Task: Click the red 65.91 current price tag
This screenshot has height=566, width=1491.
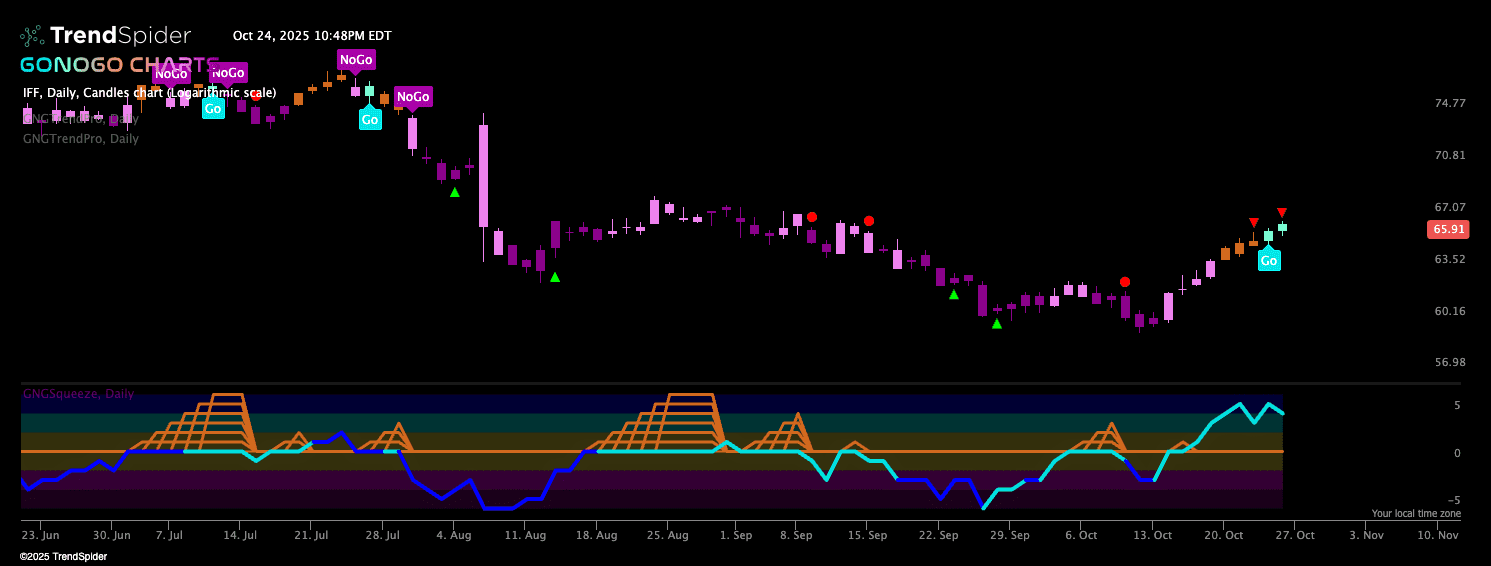Action: point(1449,229)
